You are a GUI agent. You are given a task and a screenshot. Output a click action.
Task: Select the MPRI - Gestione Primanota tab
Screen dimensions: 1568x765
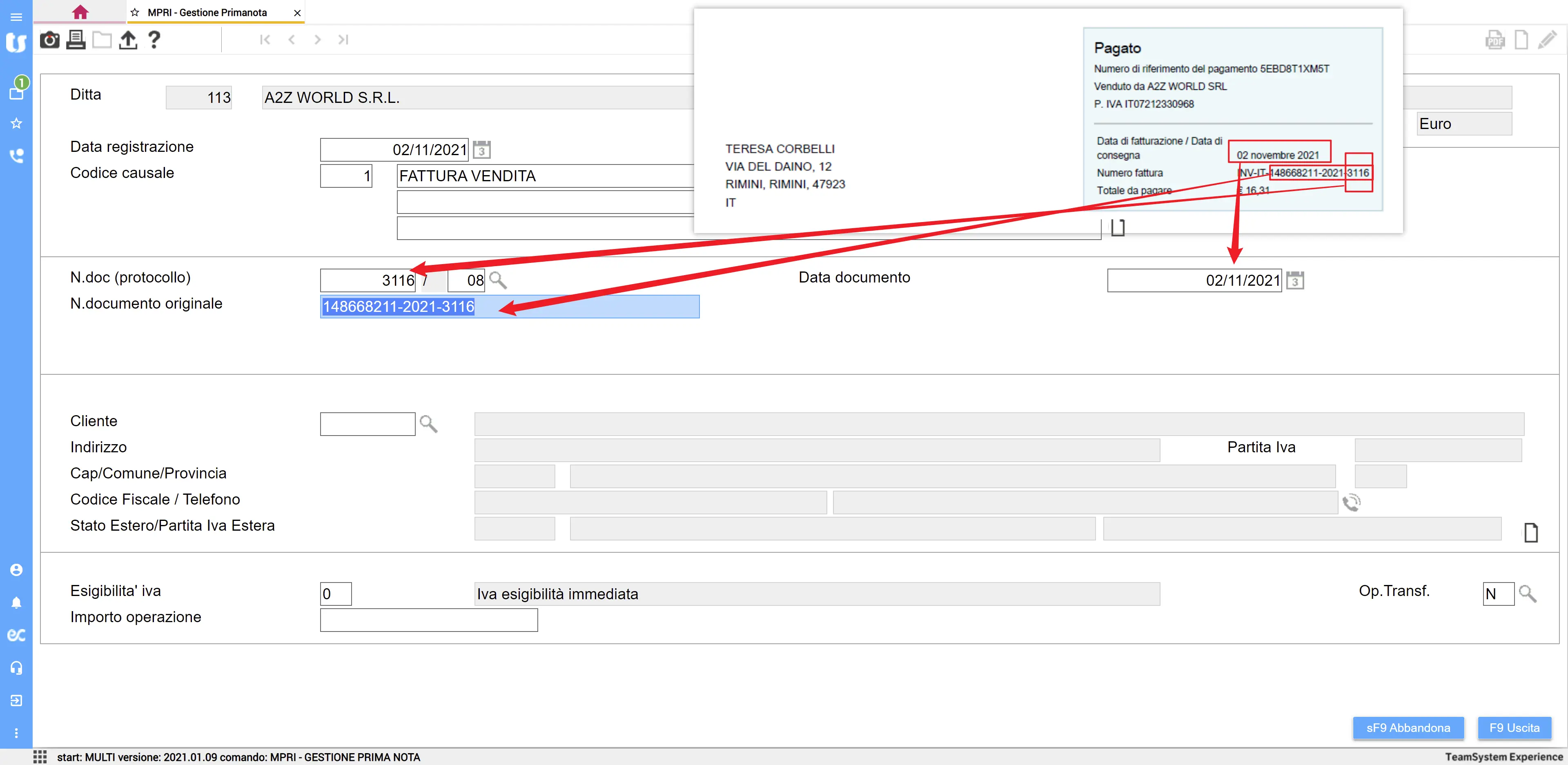point(207,12)
